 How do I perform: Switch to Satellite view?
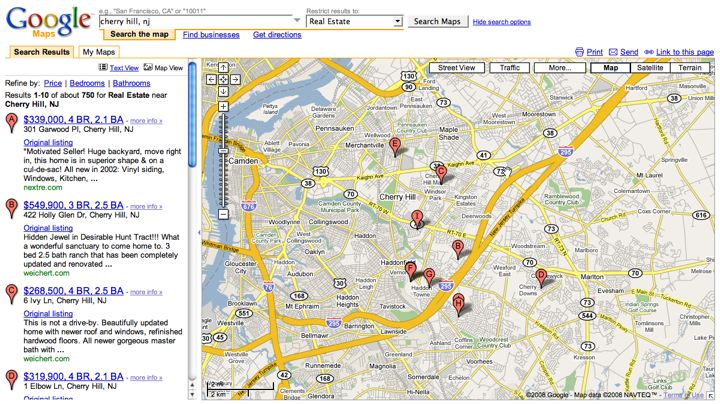(x=649, y=68)
